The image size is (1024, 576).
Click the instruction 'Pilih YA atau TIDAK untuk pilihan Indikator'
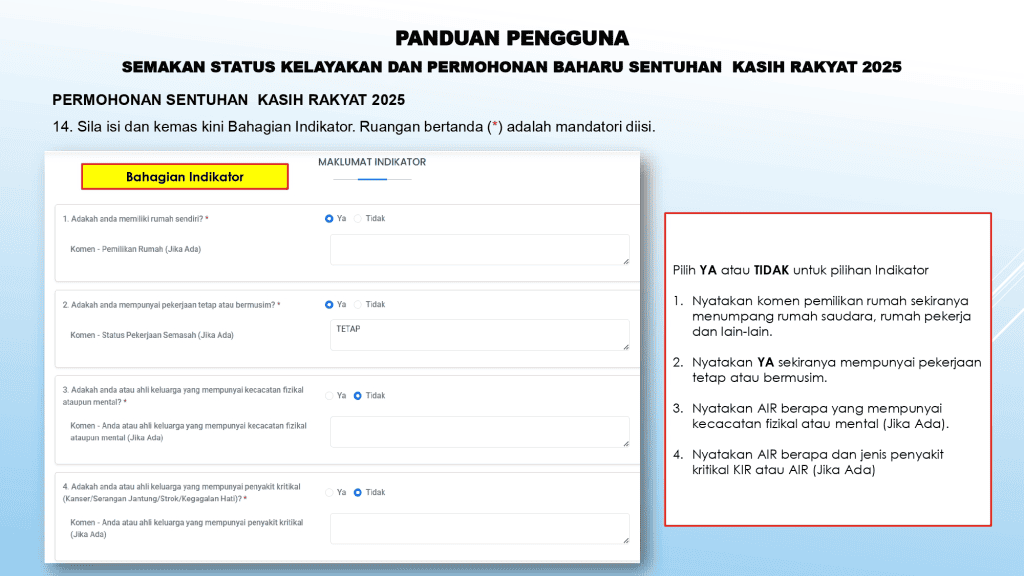click(x=801, y=270)
